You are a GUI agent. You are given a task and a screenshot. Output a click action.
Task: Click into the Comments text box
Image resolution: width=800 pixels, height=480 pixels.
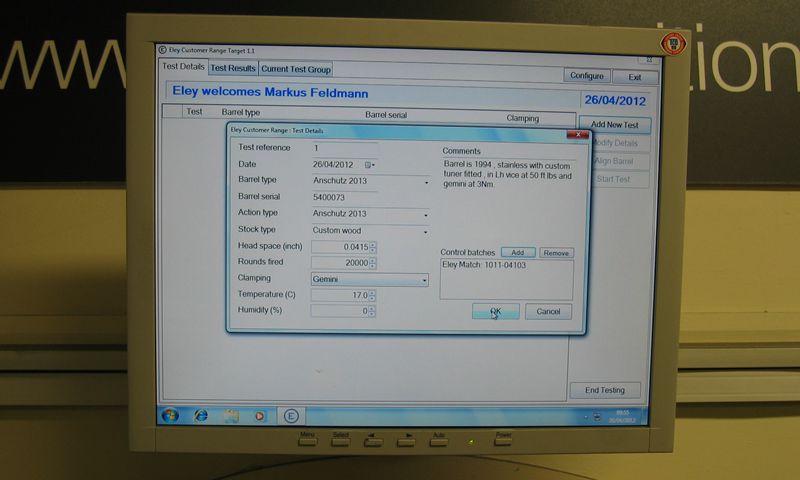[508, 201]
